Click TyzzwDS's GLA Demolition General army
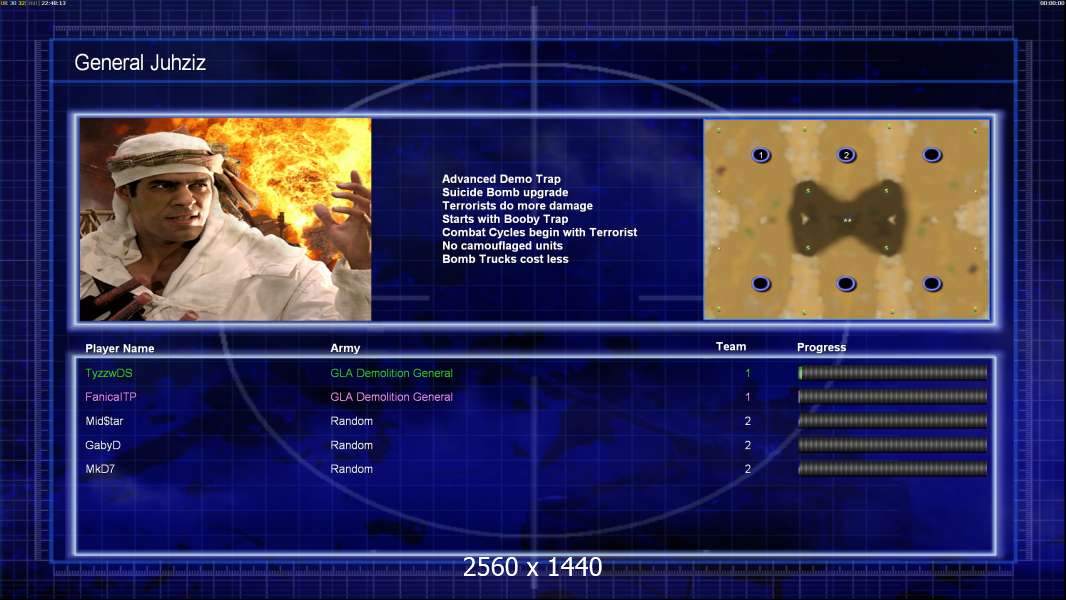The width and height of the screenshot is (1066, 600). (392, 373)
